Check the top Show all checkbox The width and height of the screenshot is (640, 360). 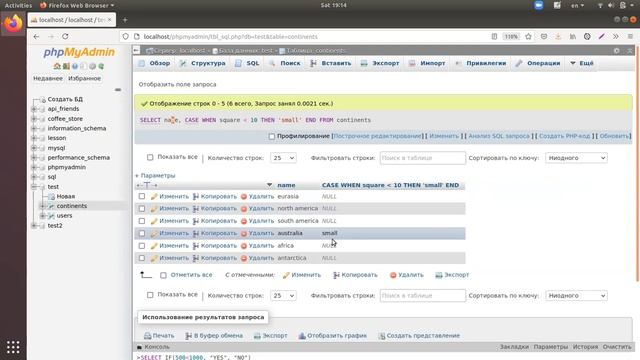coord(150,157)
